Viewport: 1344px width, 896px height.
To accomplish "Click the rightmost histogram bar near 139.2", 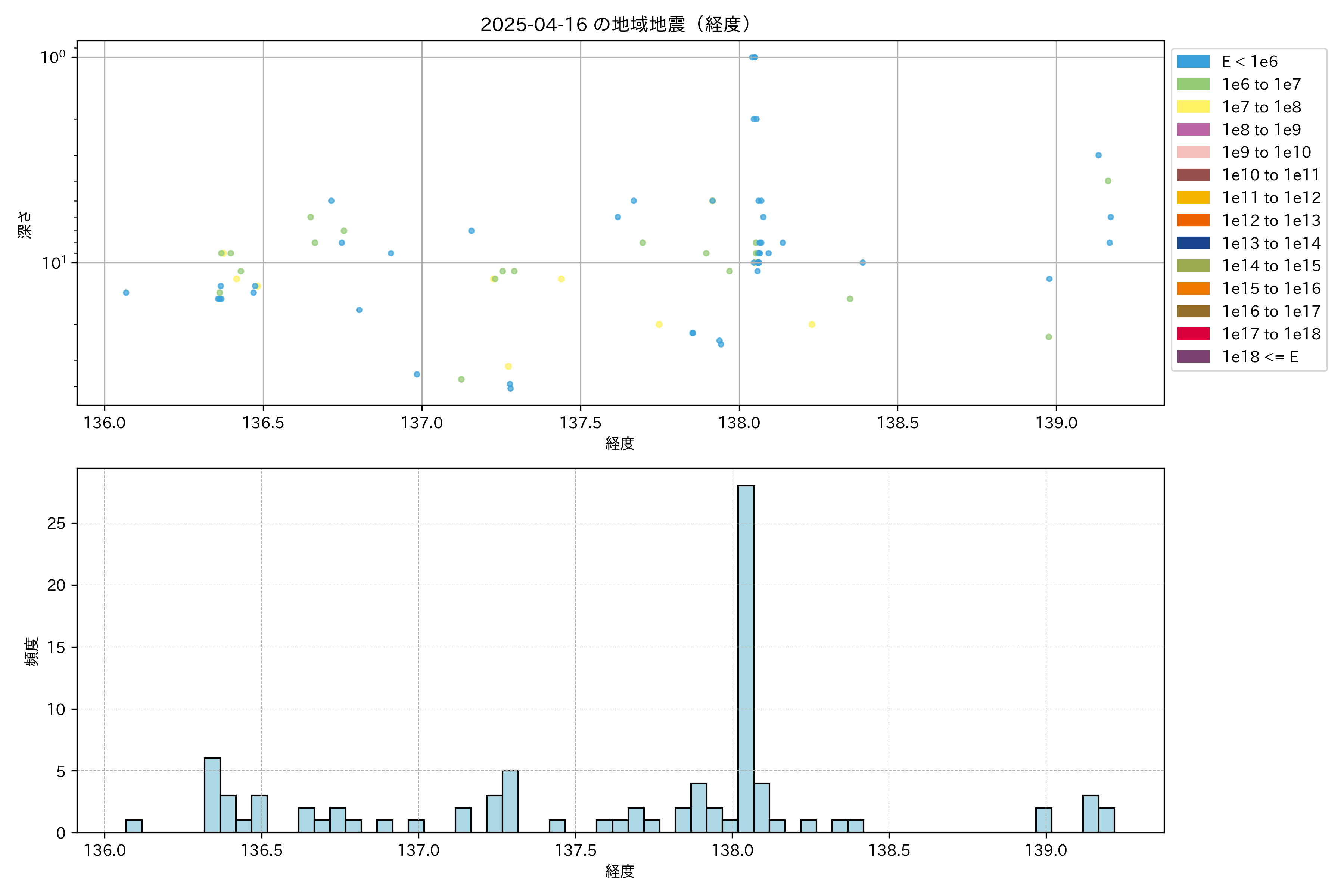I will (x=1106, y=819).
